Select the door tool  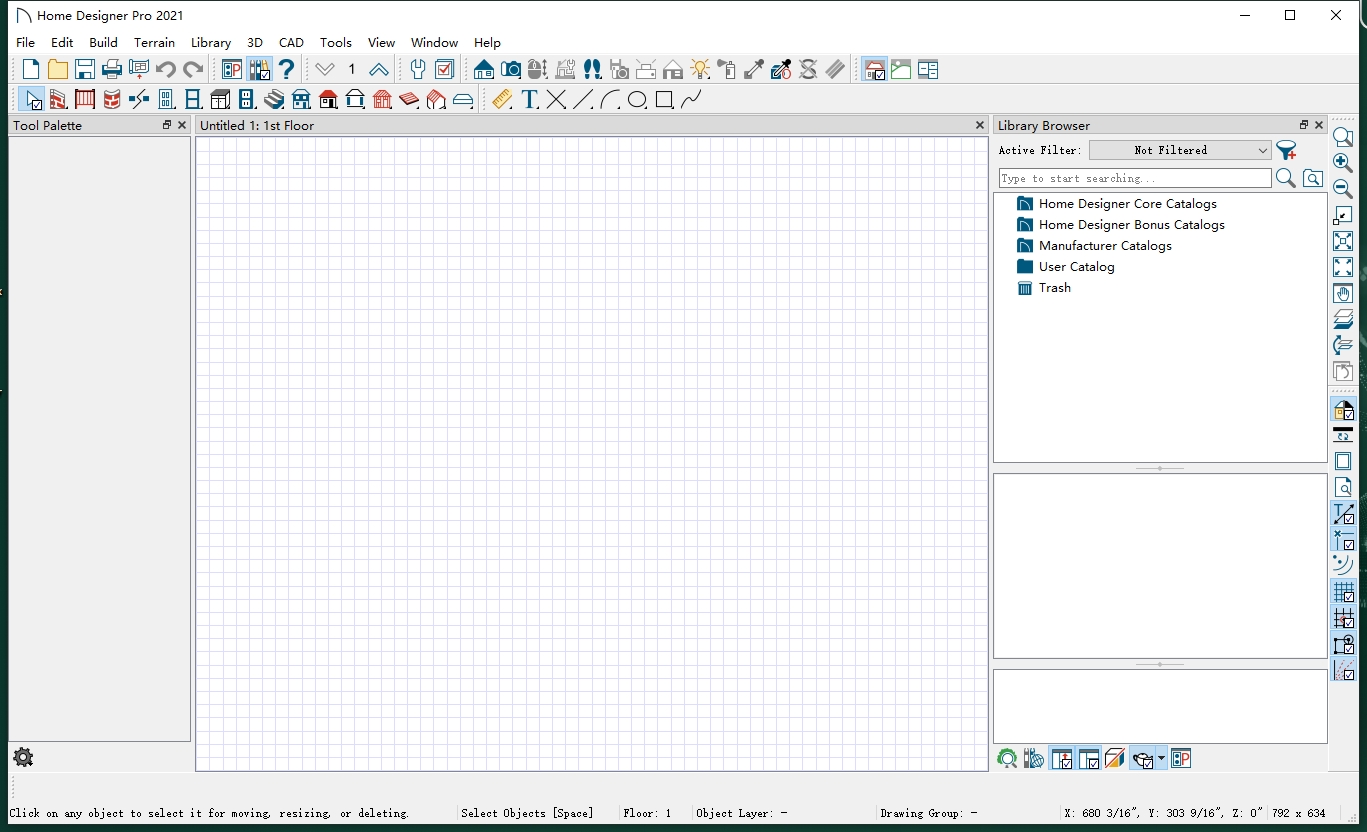coord(166,100)
